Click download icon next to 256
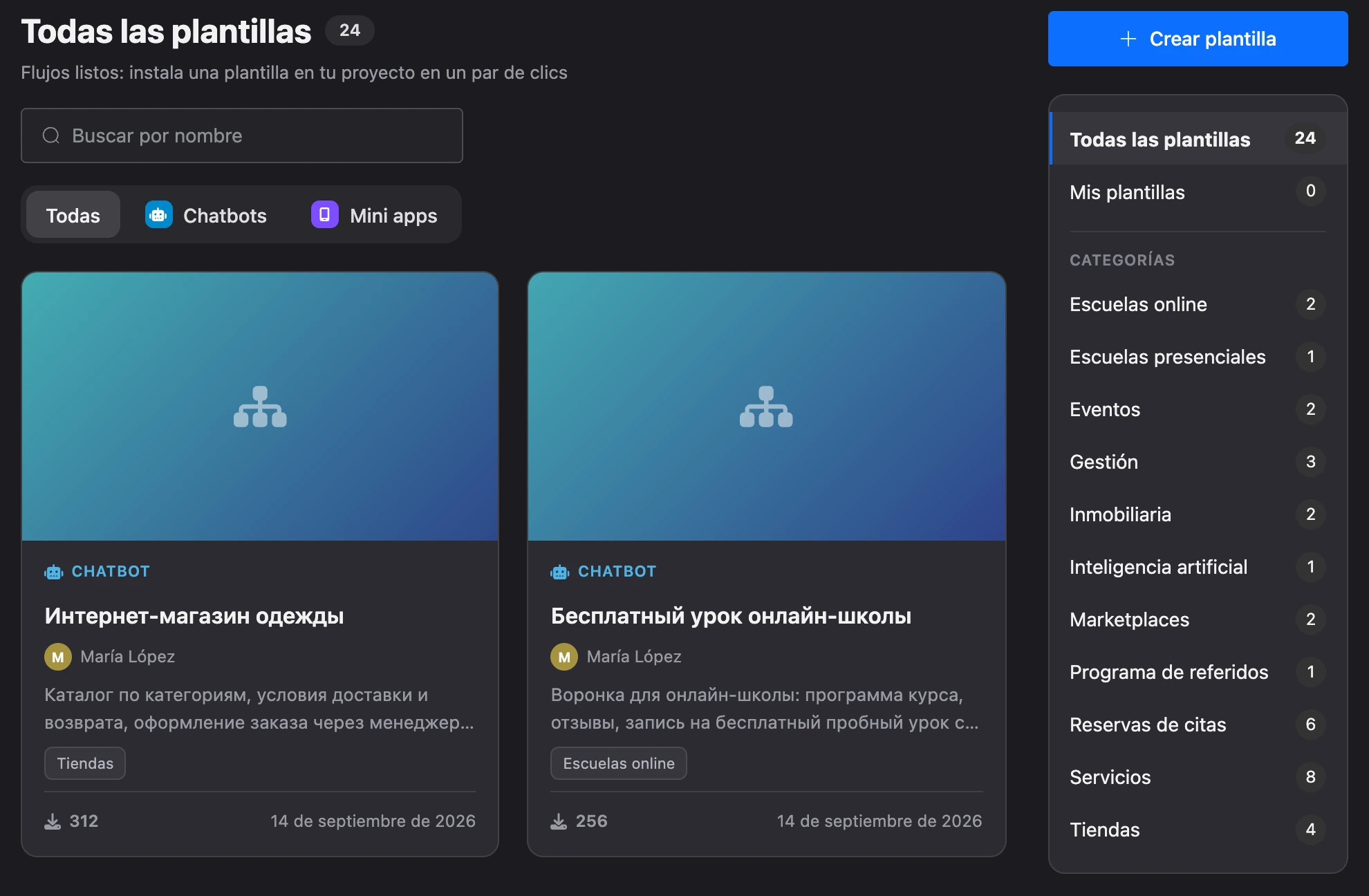Image resolution: width=1369 pixels, height=896 pixels. point(559,821)
